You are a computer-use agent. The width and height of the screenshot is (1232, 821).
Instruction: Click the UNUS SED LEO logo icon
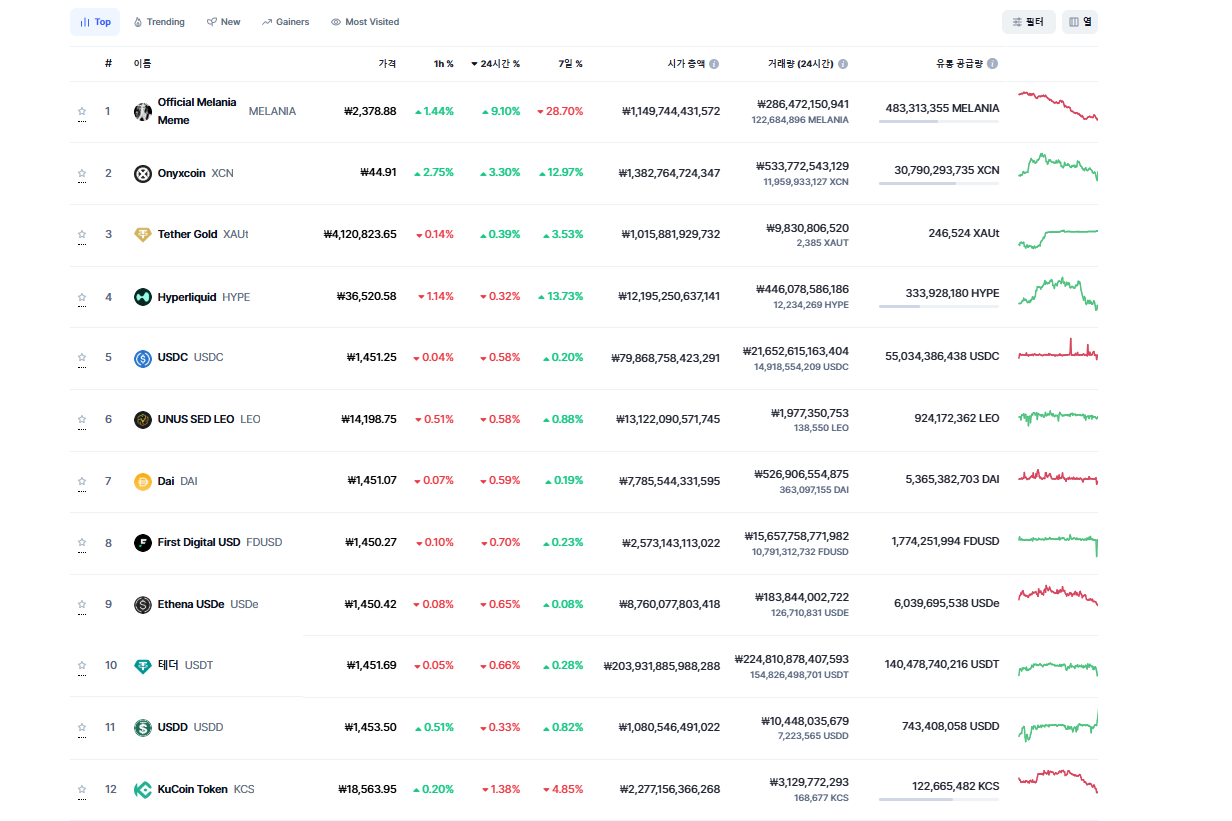(x=143, y=420)
